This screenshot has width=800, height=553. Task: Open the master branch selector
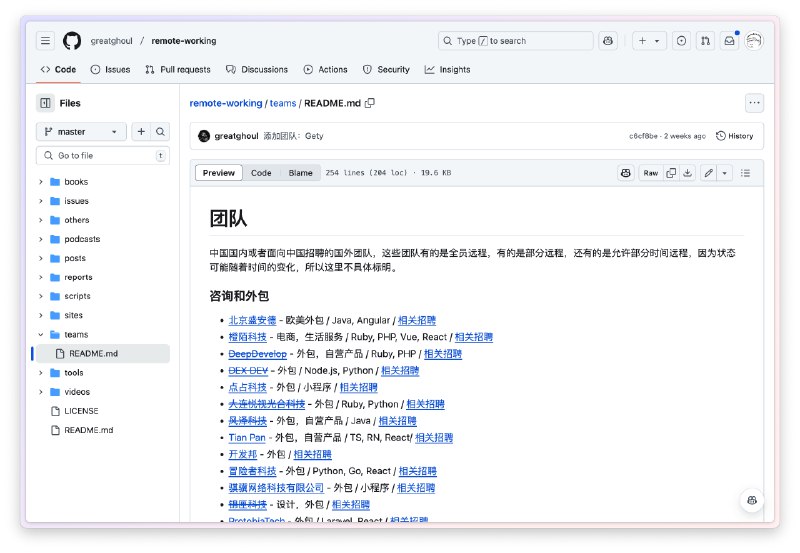81,132
